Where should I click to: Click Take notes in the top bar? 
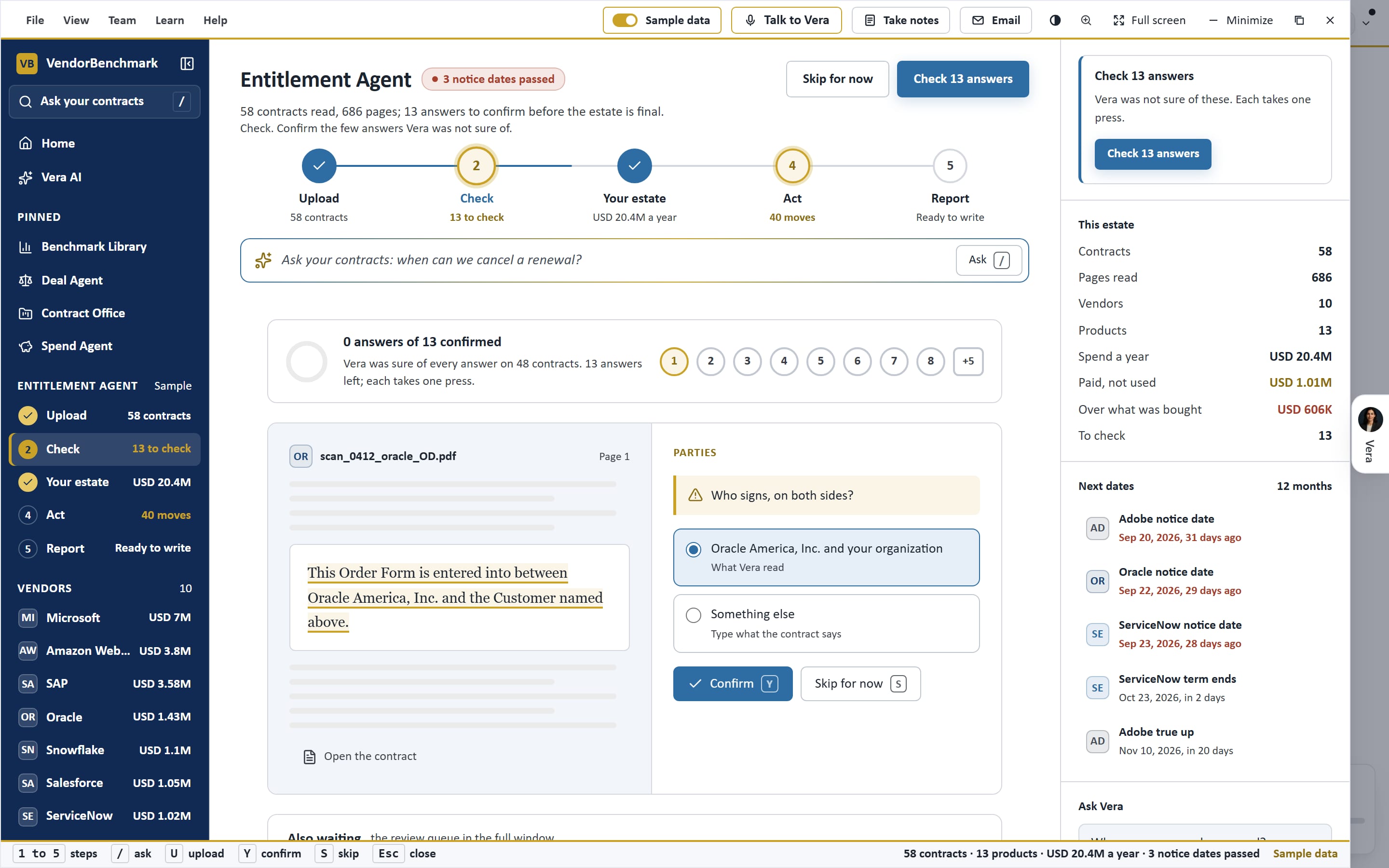[x=900, y=20]
